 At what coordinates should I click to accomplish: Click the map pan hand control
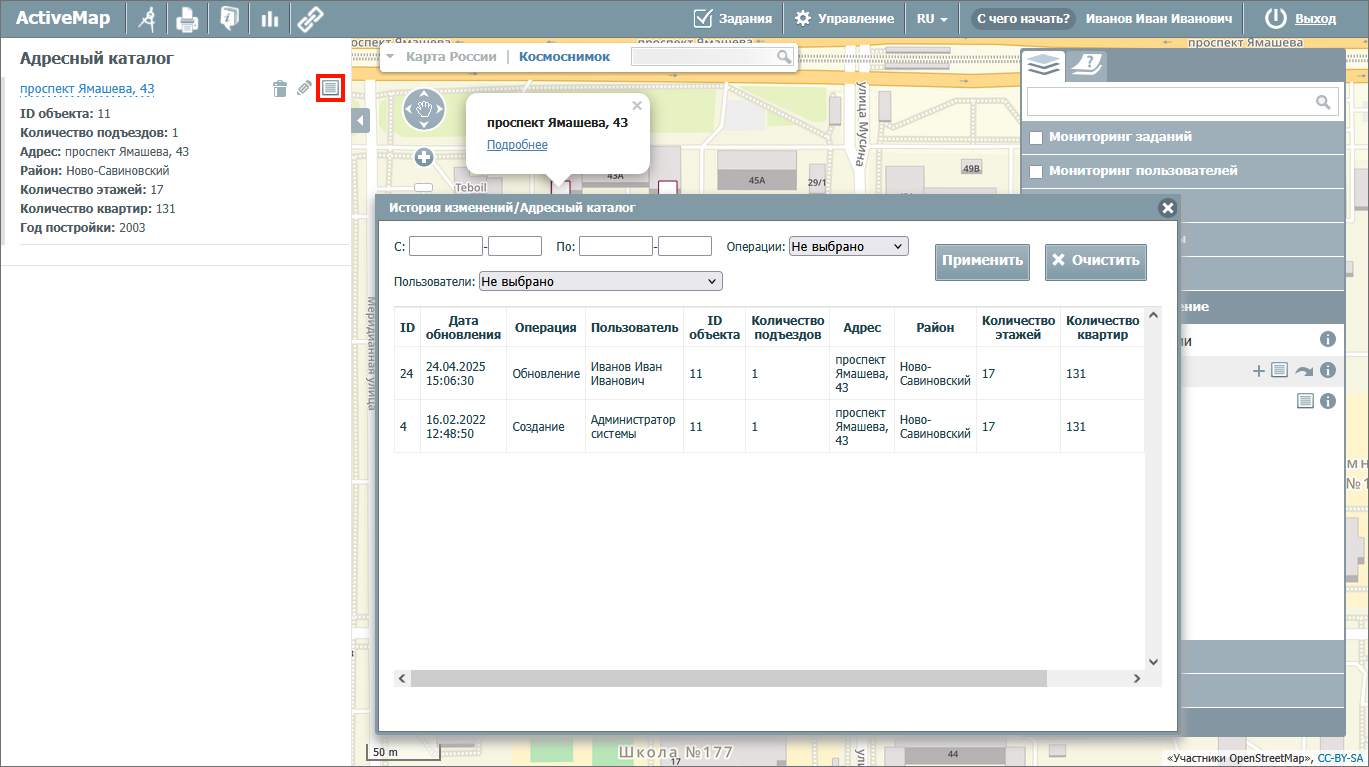(424, 109)
